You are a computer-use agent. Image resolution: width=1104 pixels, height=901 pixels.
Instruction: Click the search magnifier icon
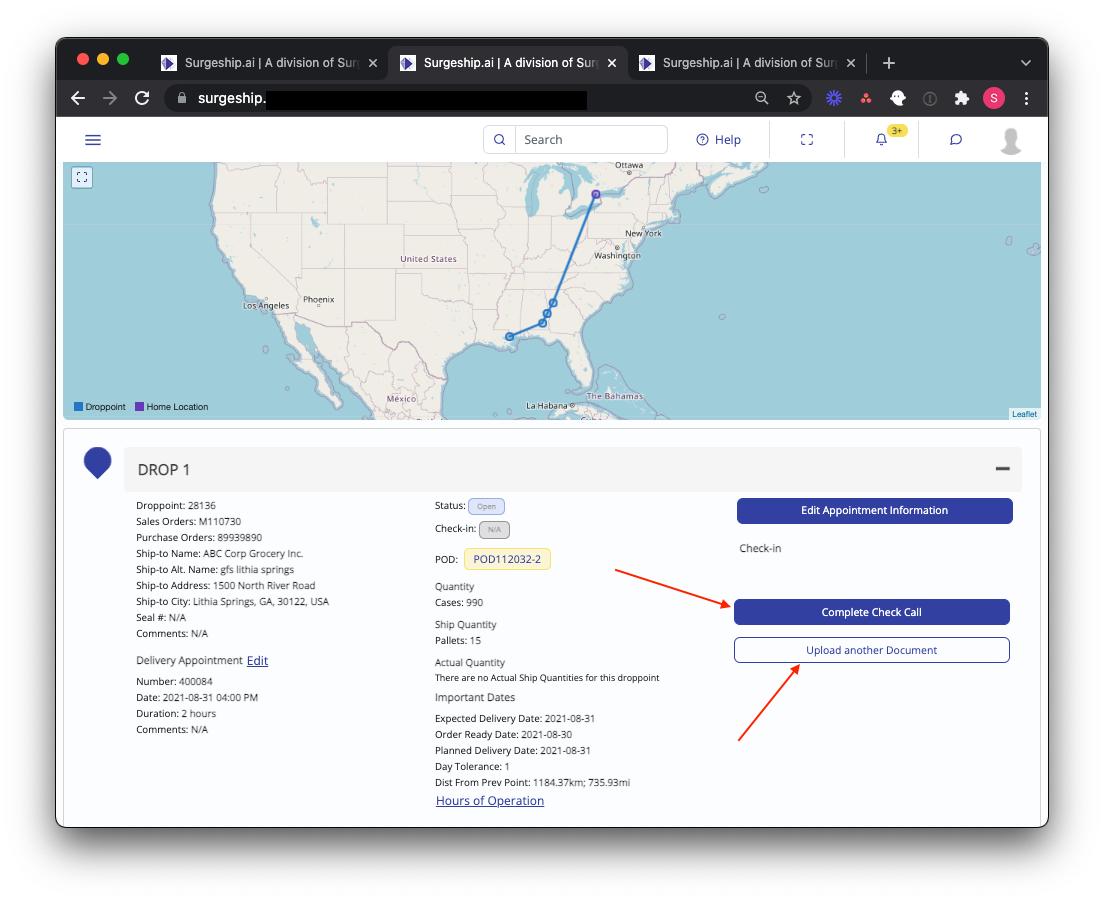[x=499, y=139]
